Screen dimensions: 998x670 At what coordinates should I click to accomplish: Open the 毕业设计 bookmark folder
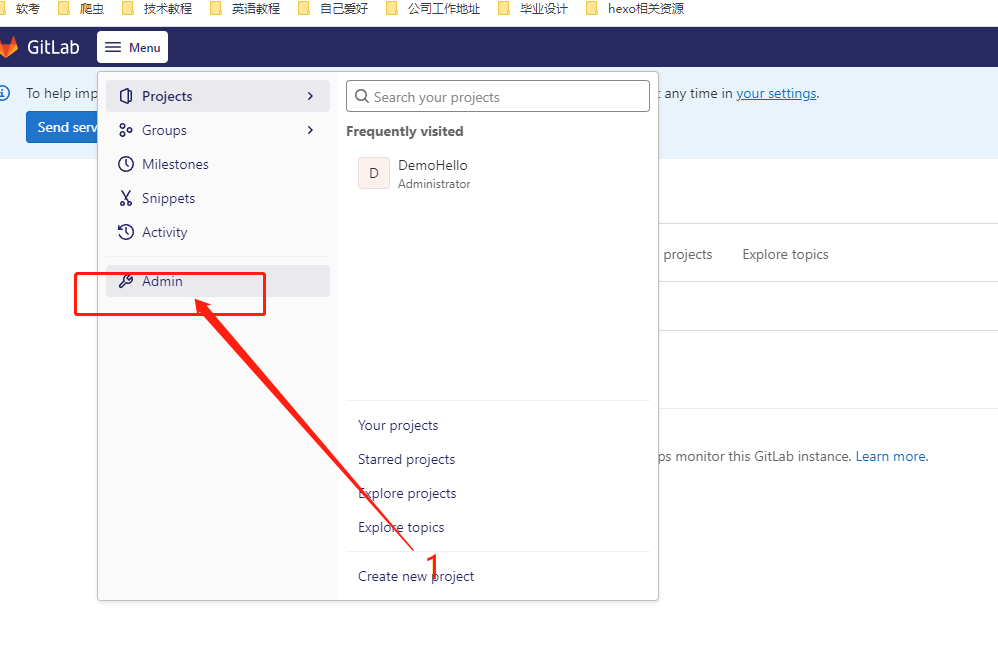(x=533, y=9)
